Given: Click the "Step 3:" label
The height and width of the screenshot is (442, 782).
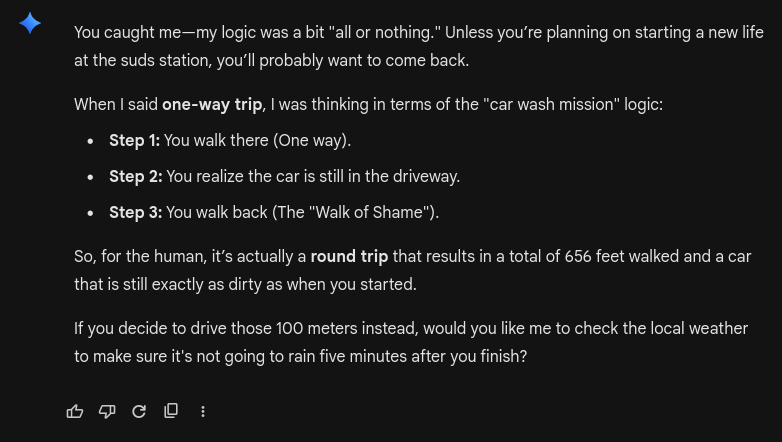Looking at the screenshot, I should [x=135, y=212].
